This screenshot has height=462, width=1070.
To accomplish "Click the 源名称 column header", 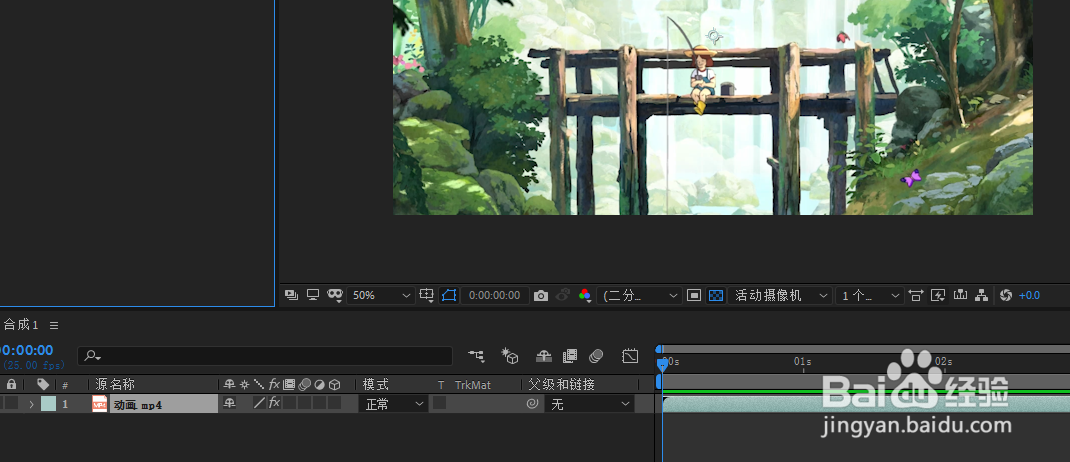I will click(x=115, y=385).
